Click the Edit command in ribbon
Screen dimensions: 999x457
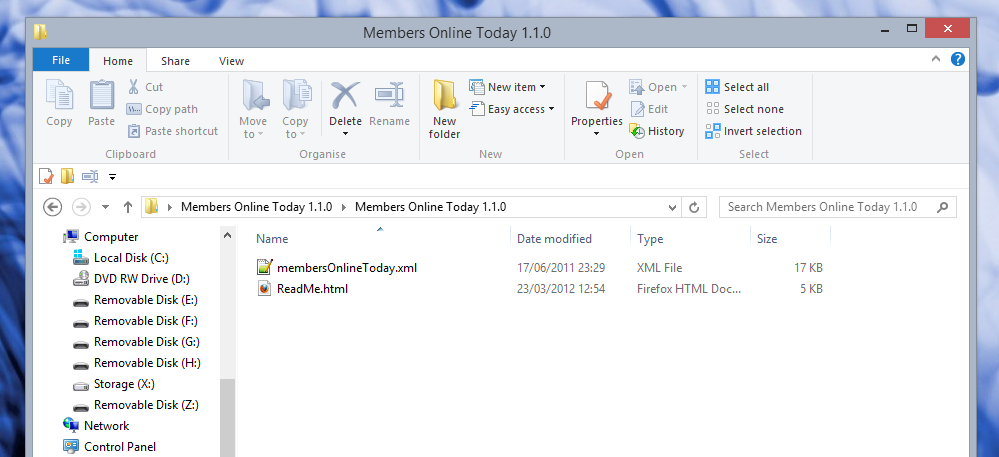(x=649, y=109)
